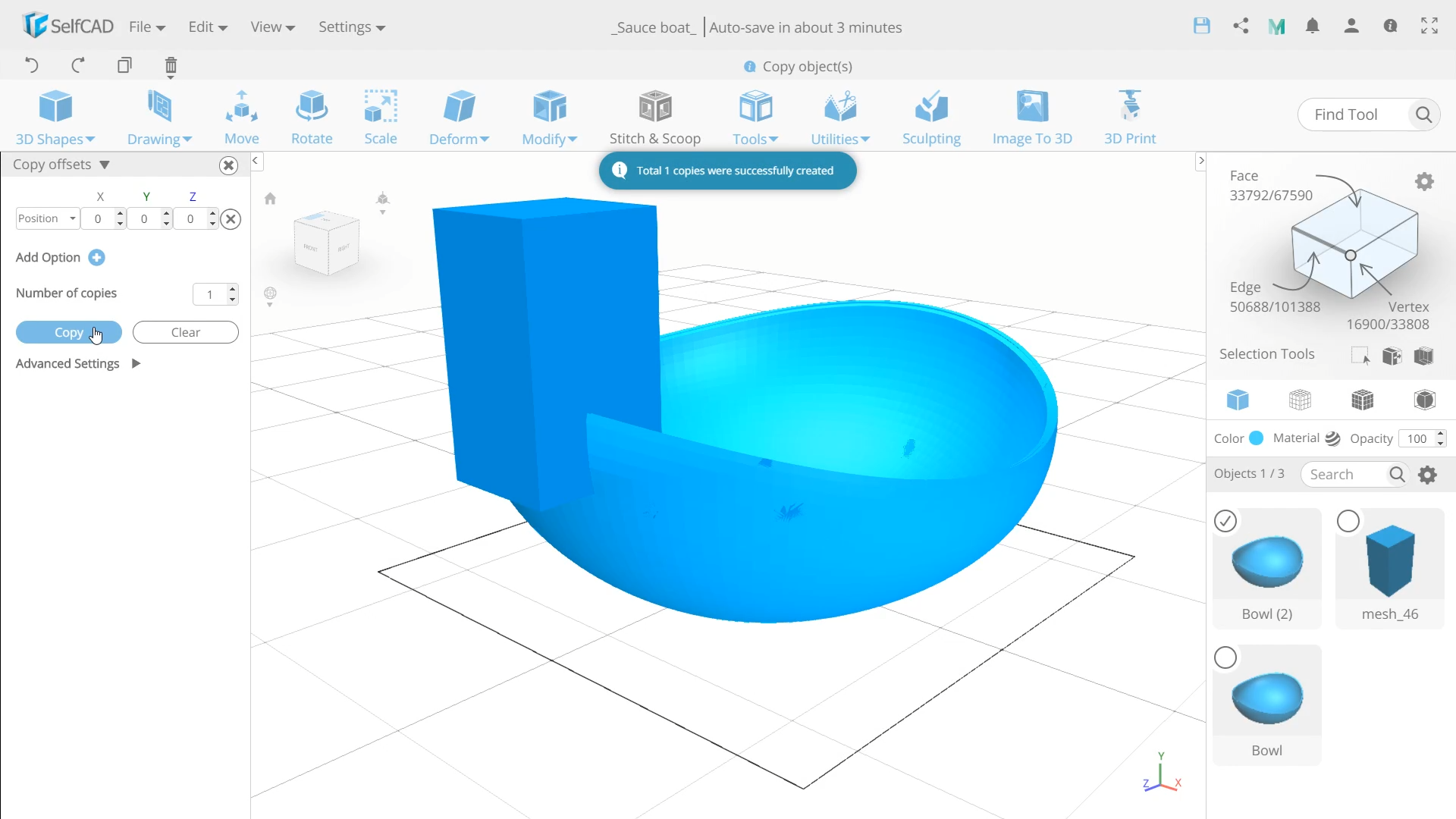The height and width of the screenshot is (819, 1456).
Task: Open Image To 3D tool
Action: 1032,118
